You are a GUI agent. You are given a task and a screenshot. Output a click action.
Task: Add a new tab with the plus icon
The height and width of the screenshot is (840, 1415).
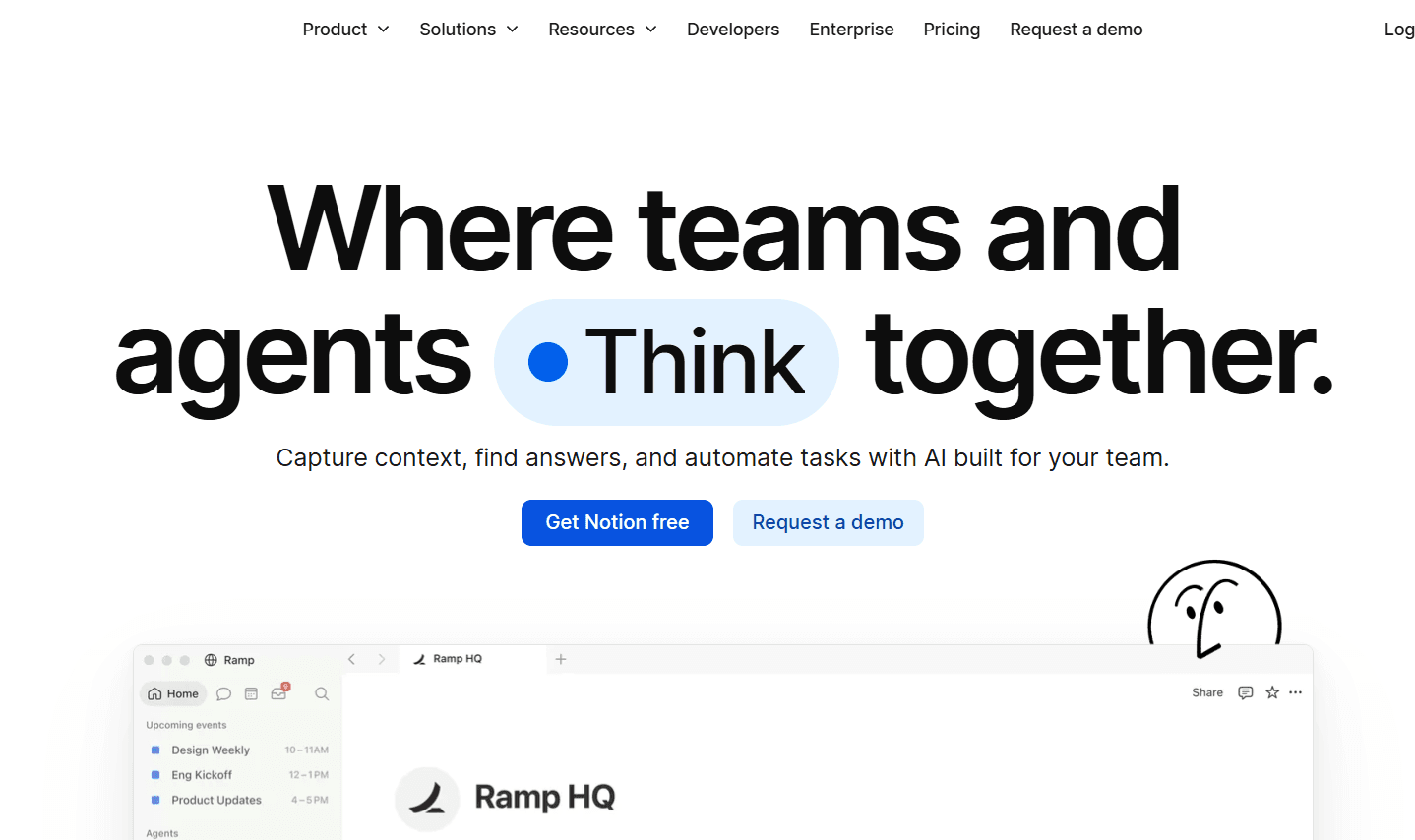click(x=561, y=659)
